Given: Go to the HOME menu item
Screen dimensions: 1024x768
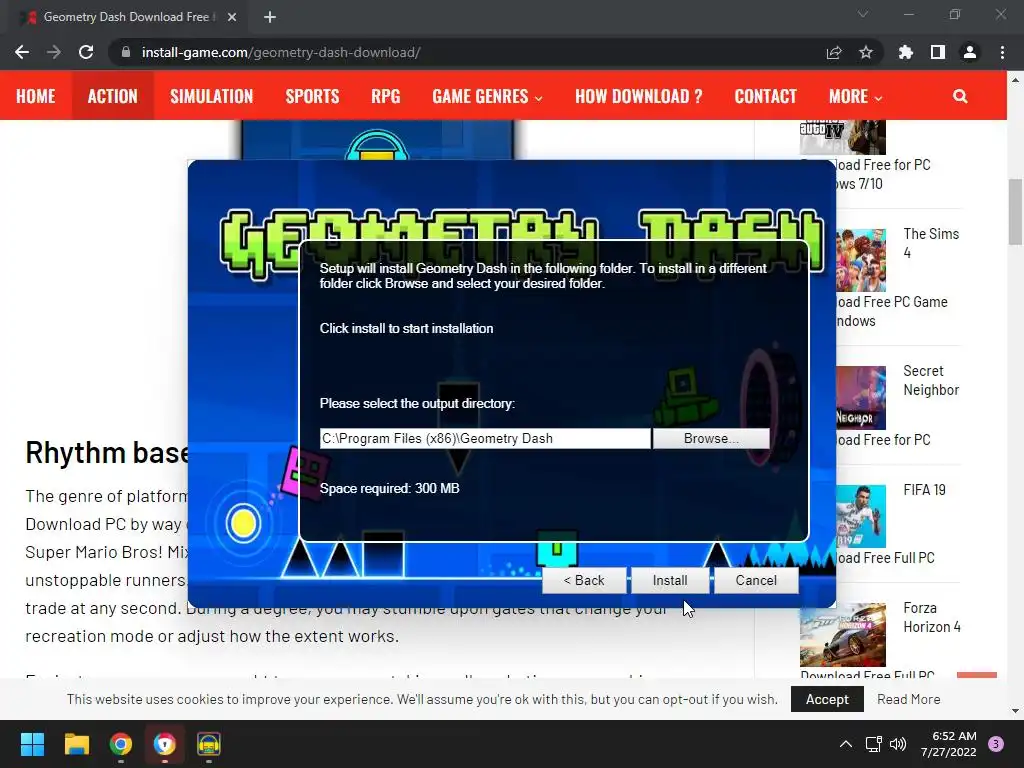Looking at the screenshot, I should (x=35, y=96).
